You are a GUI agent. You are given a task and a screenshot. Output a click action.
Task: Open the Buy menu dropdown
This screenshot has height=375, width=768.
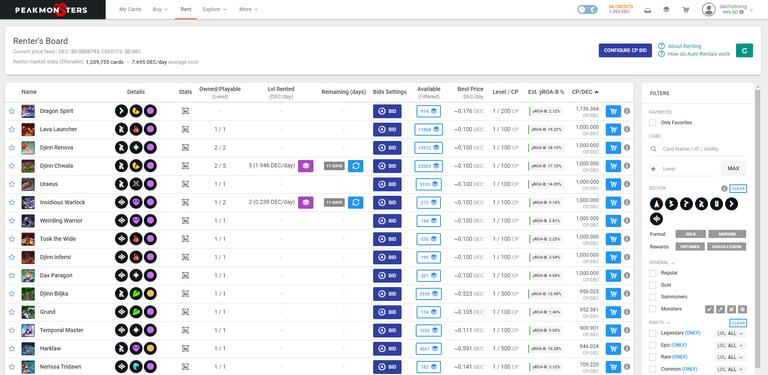coord(160,9)
